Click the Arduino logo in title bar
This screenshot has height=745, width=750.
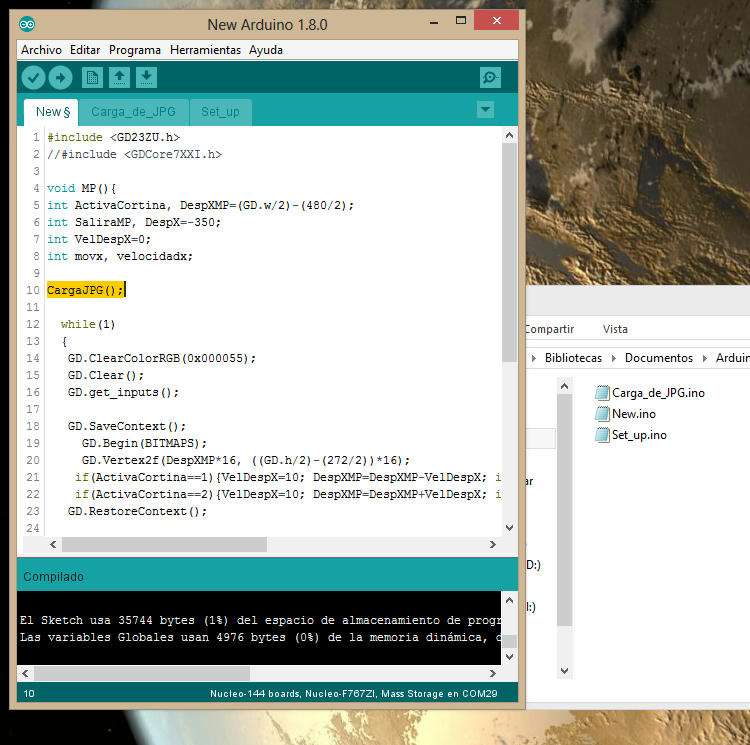click(27, 24)
